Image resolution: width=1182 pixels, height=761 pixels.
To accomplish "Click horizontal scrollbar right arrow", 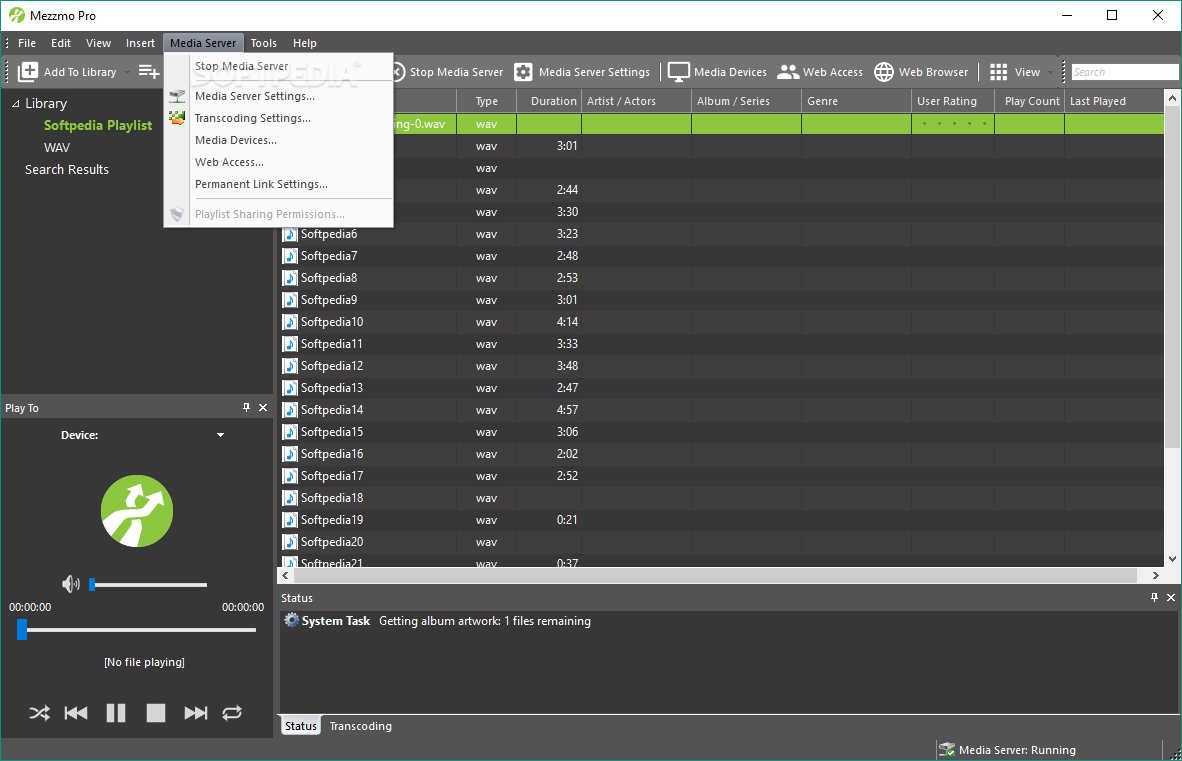I will pyautogui.click(x=1156, y=576).
